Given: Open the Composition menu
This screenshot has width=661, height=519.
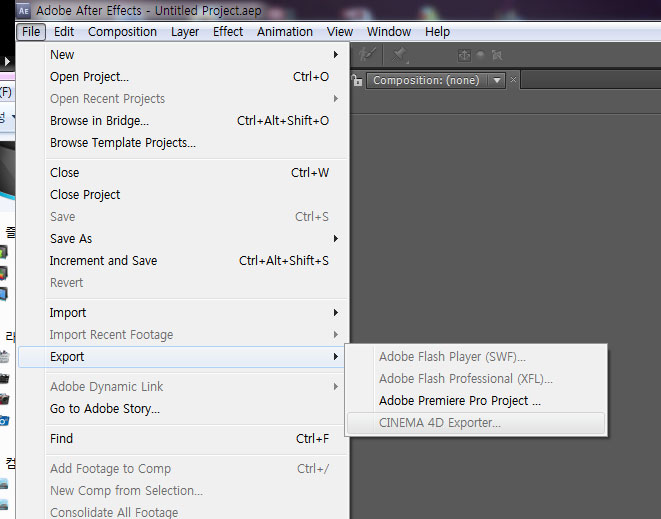Looking at the screenshot, I should [122, 32].
